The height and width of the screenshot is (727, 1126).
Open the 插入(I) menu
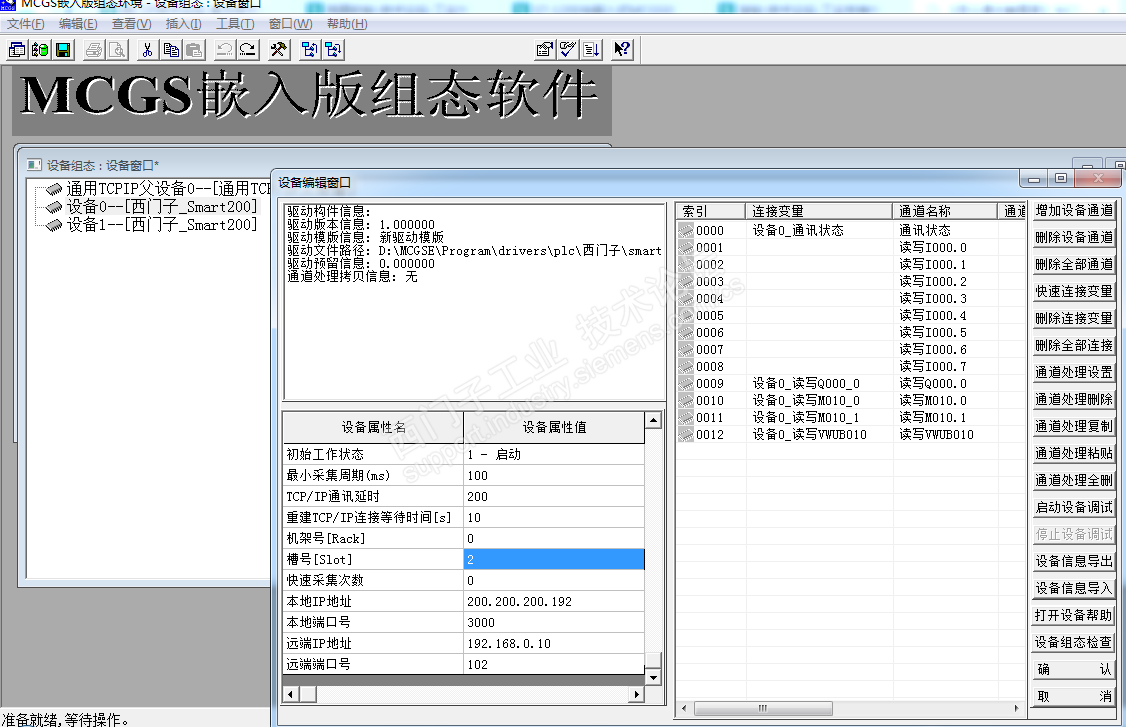point(183,24)
